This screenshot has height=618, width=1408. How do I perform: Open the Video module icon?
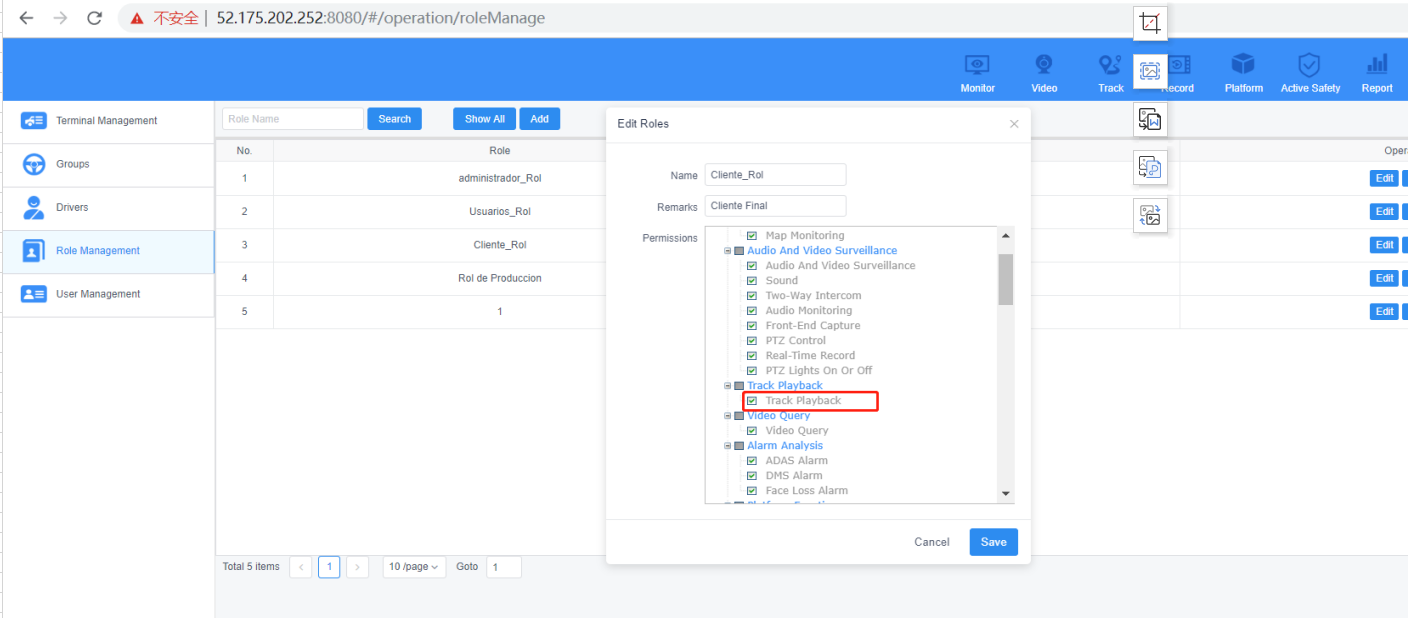(x=1044, y=65)
